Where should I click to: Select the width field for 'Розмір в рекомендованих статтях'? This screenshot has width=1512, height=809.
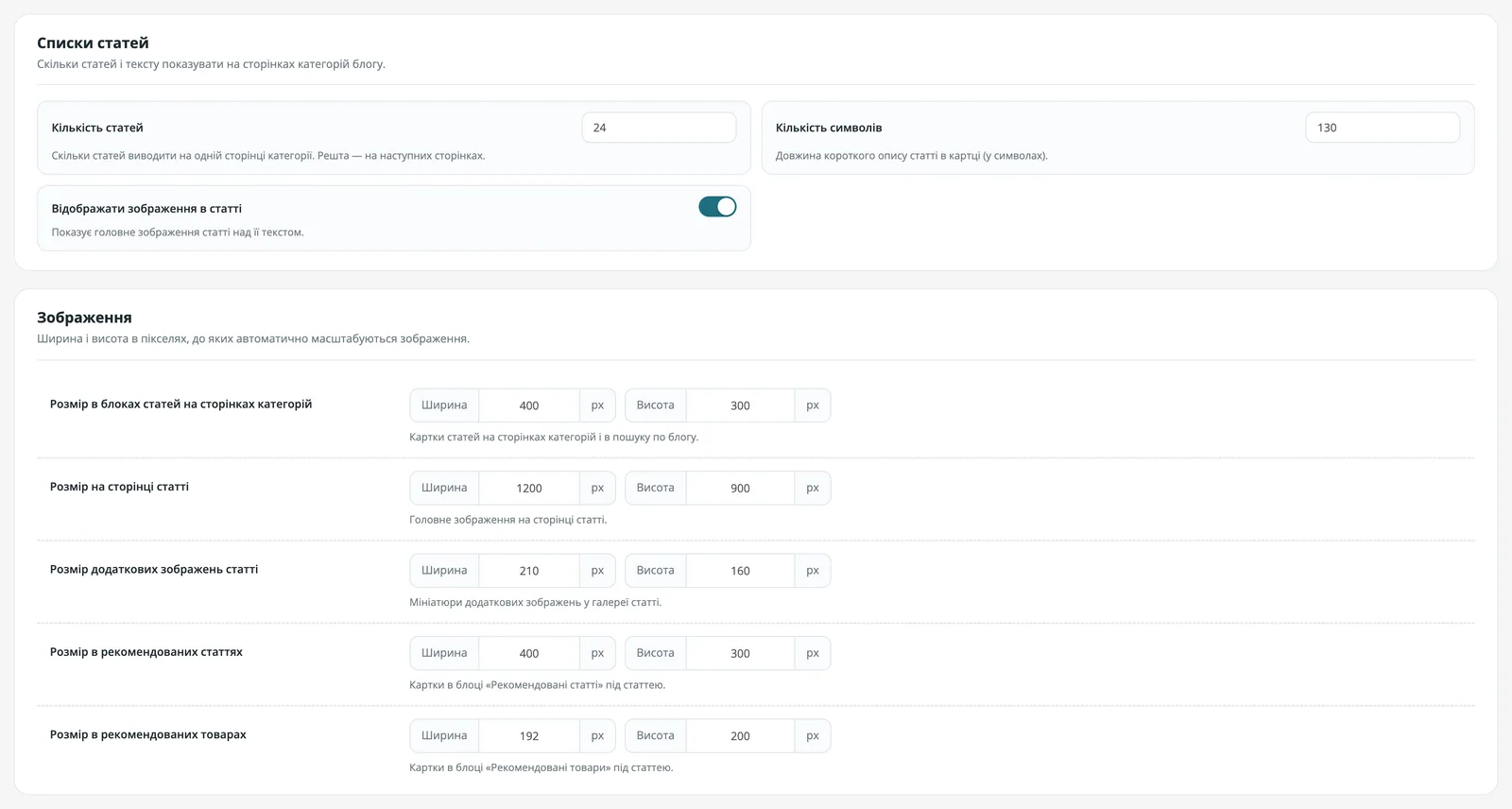(x=529, y=653)
